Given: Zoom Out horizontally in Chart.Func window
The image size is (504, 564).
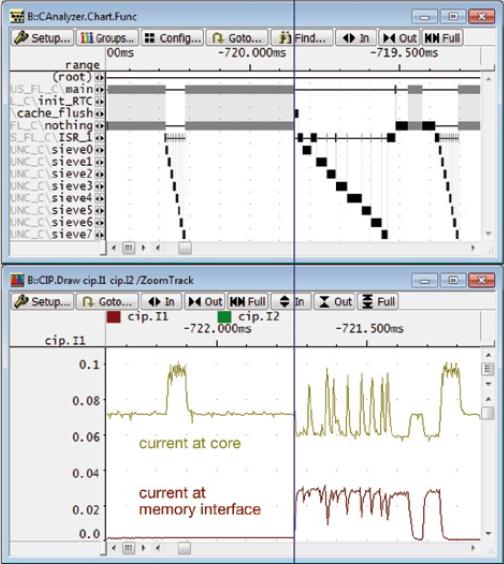Looking at the screenshot, I should 399,38.
